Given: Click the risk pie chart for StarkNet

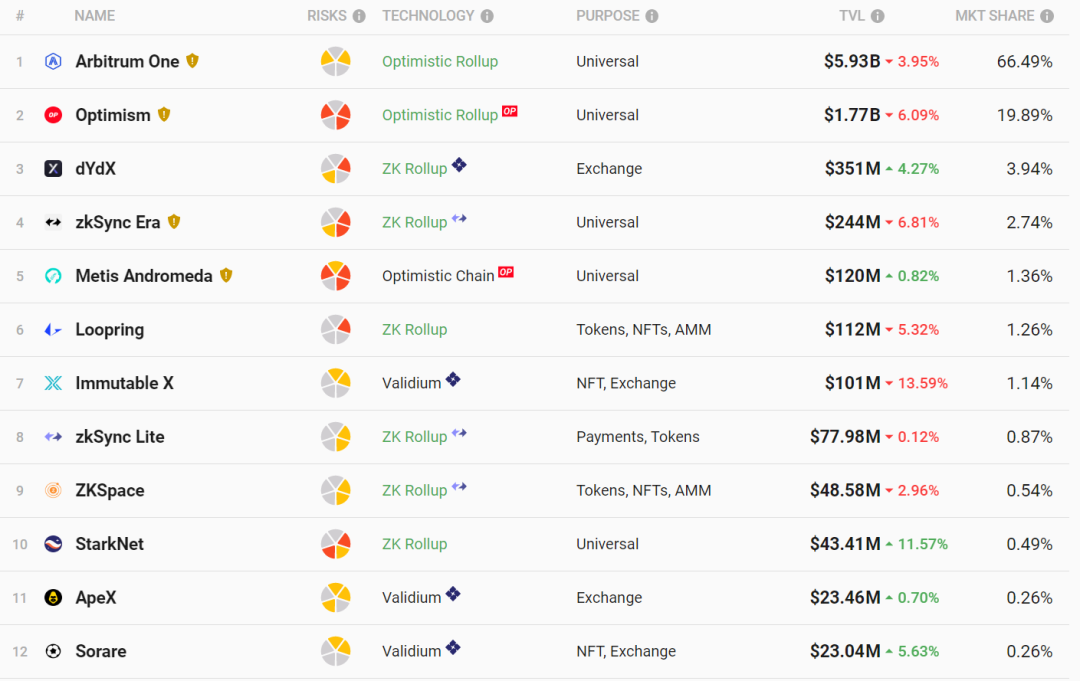Looking at the screenshot, I should pyautogui.click(x=335, y=544).
